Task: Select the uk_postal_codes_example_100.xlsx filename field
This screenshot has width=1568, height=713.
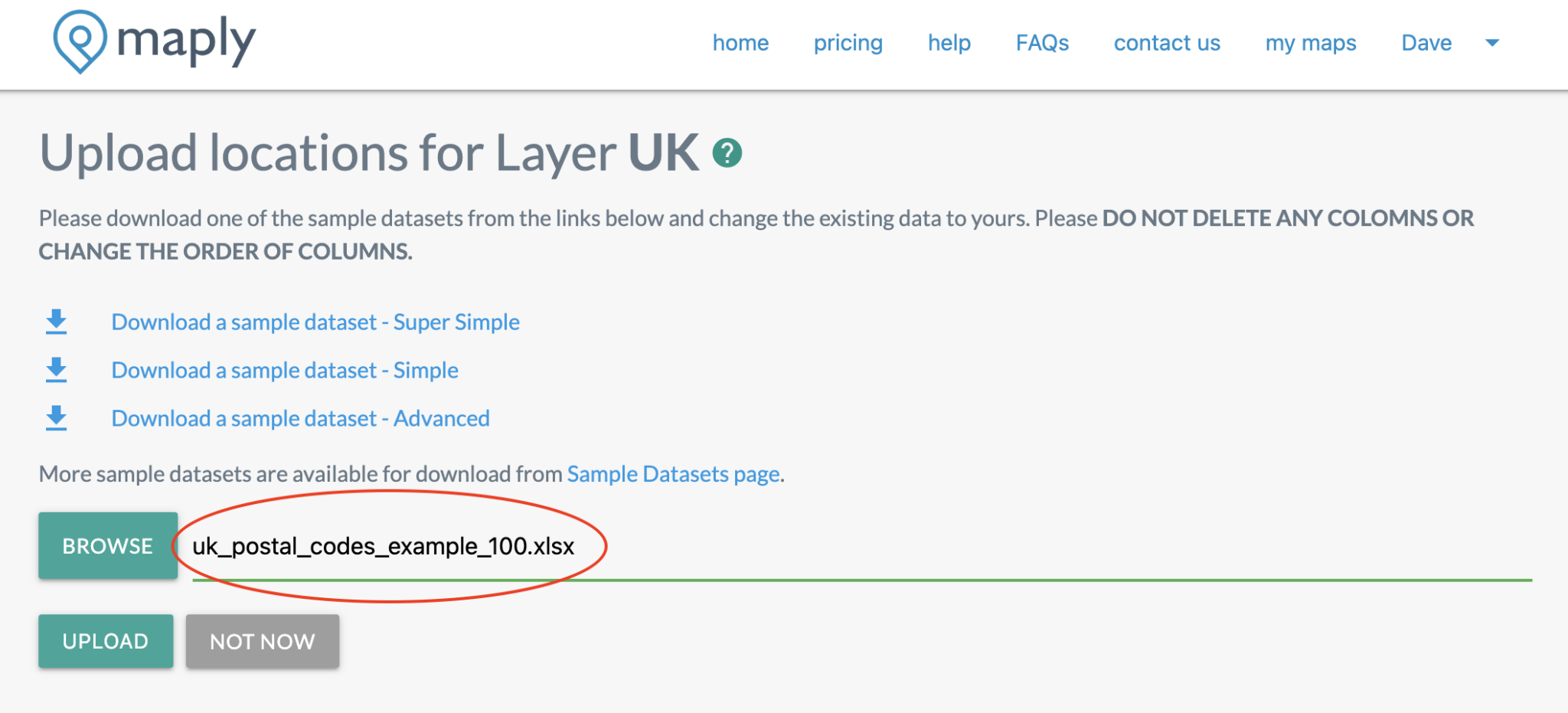Action: click(383, 547)
